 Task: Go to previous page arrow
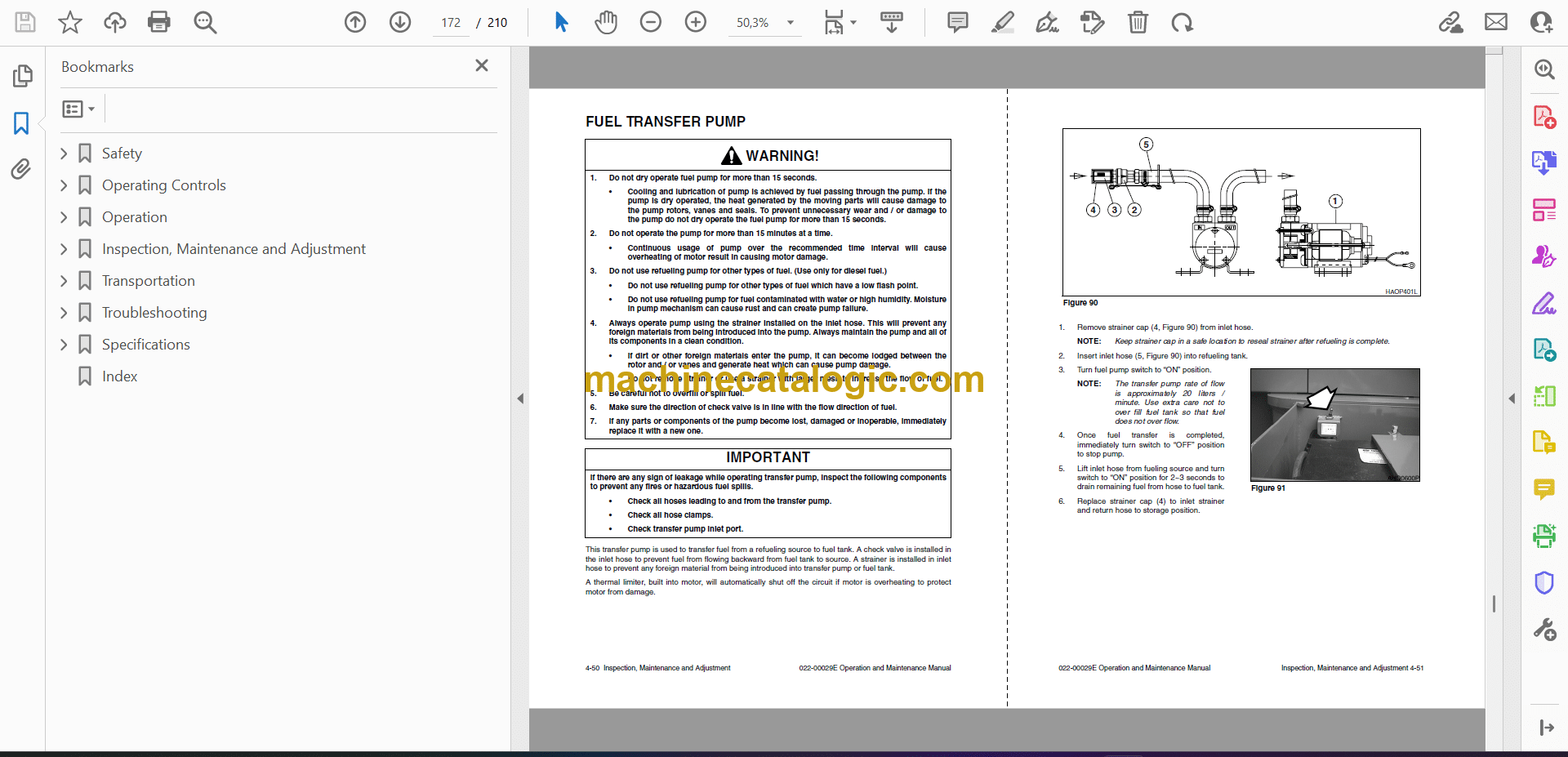click(x=355, y=22)
